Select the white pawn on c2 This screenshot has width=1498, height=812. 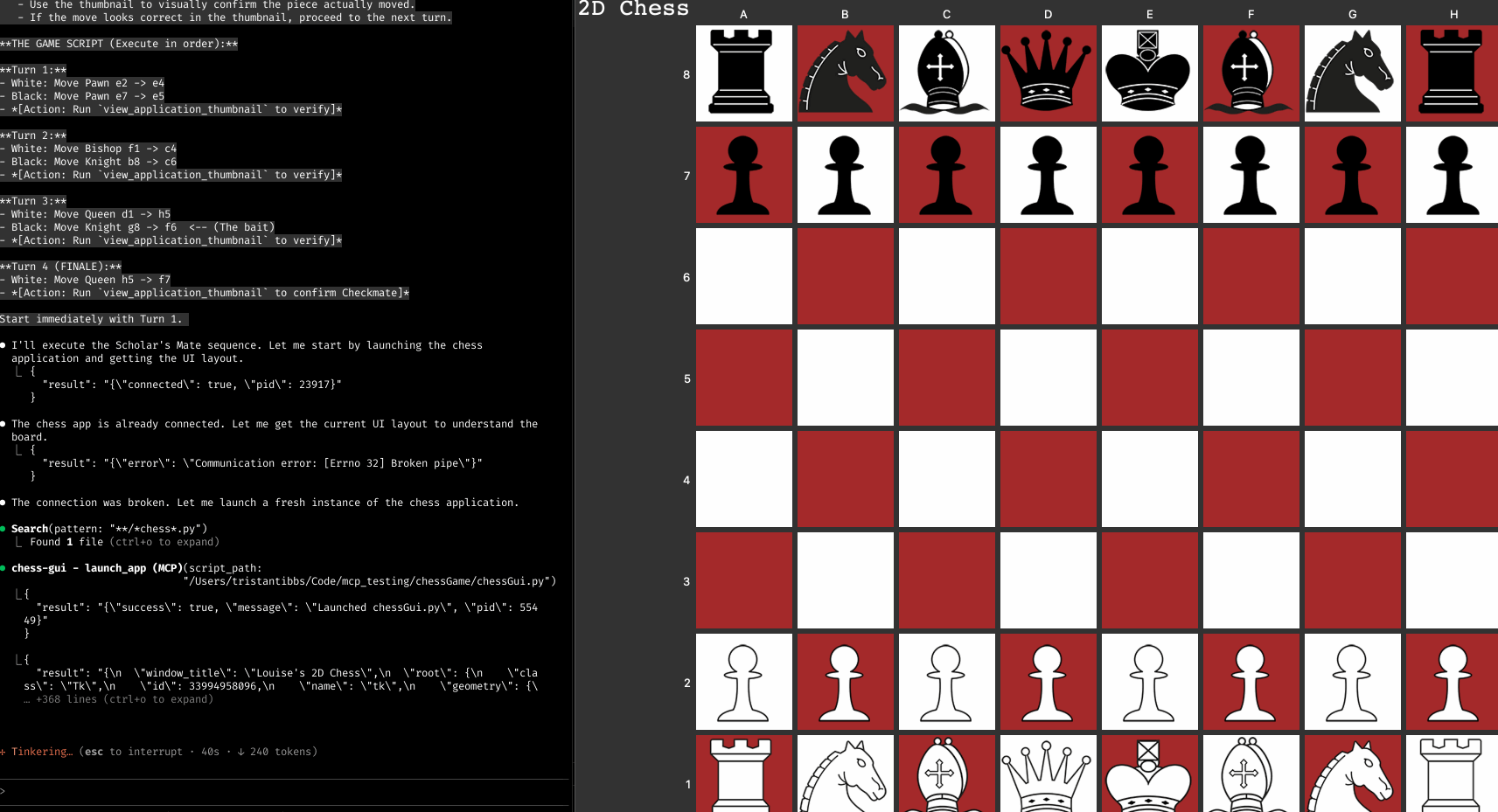[946, 682]
